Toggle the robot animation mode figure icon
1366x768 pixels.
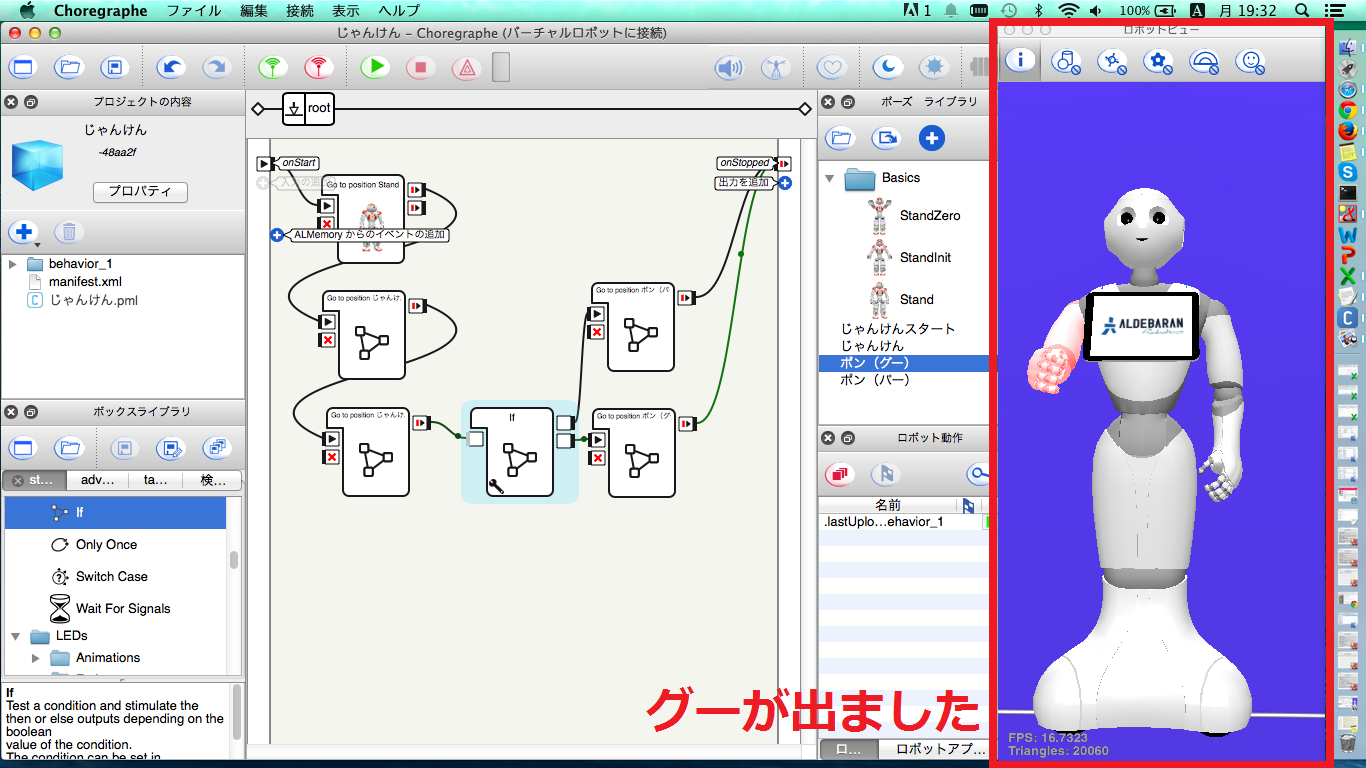[x=775, y=68]
